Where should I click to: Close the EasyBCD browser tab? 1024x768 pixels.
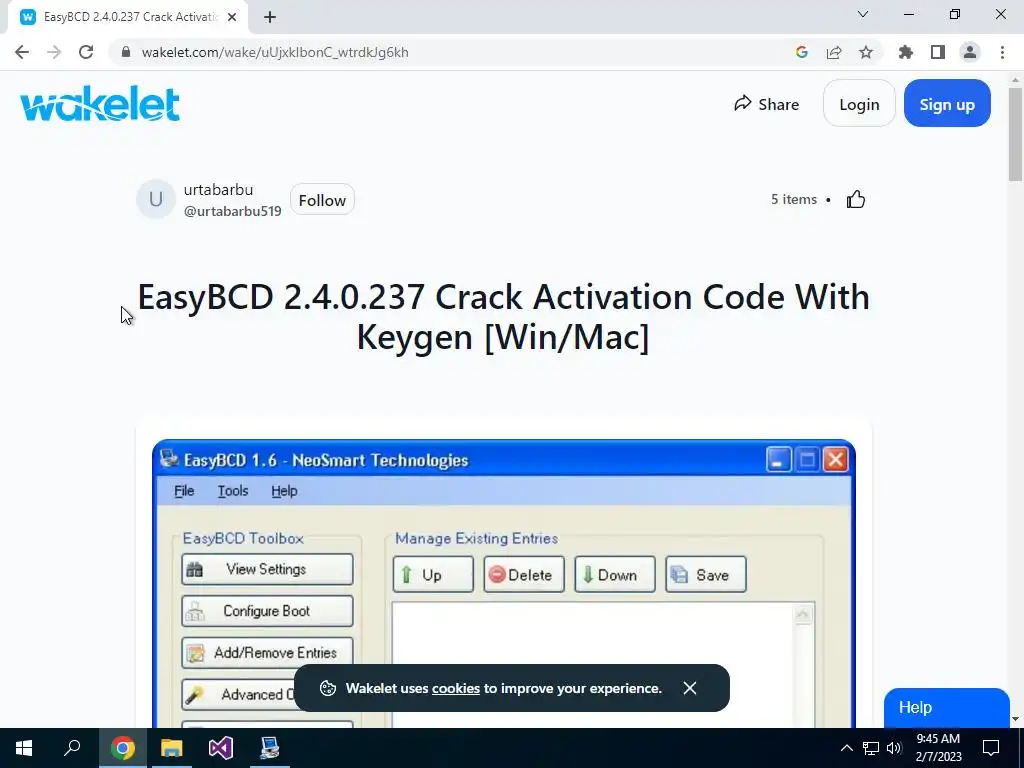[232, 17]
